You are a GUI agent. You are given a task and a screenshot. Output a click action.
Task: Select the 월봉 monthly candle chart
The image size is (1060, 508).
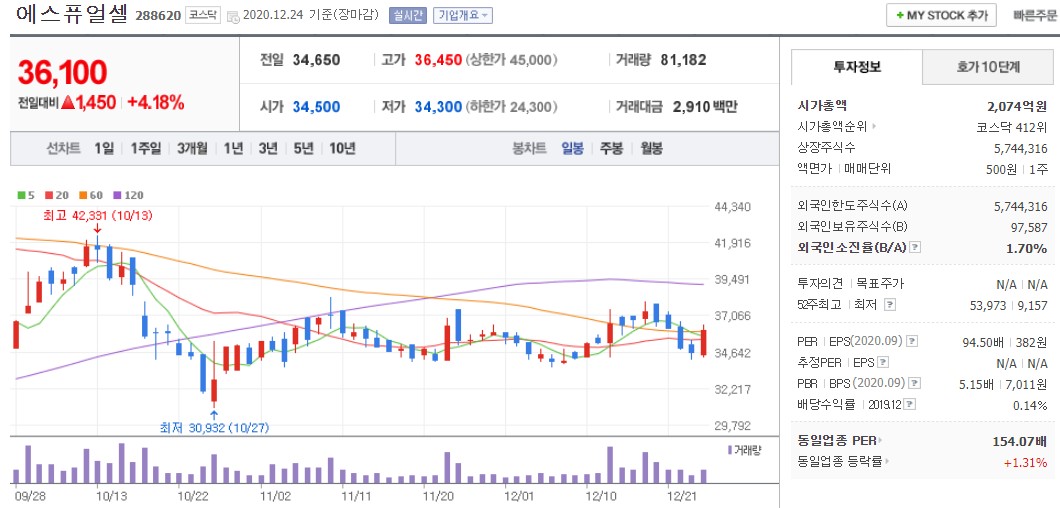pos(652,149)
